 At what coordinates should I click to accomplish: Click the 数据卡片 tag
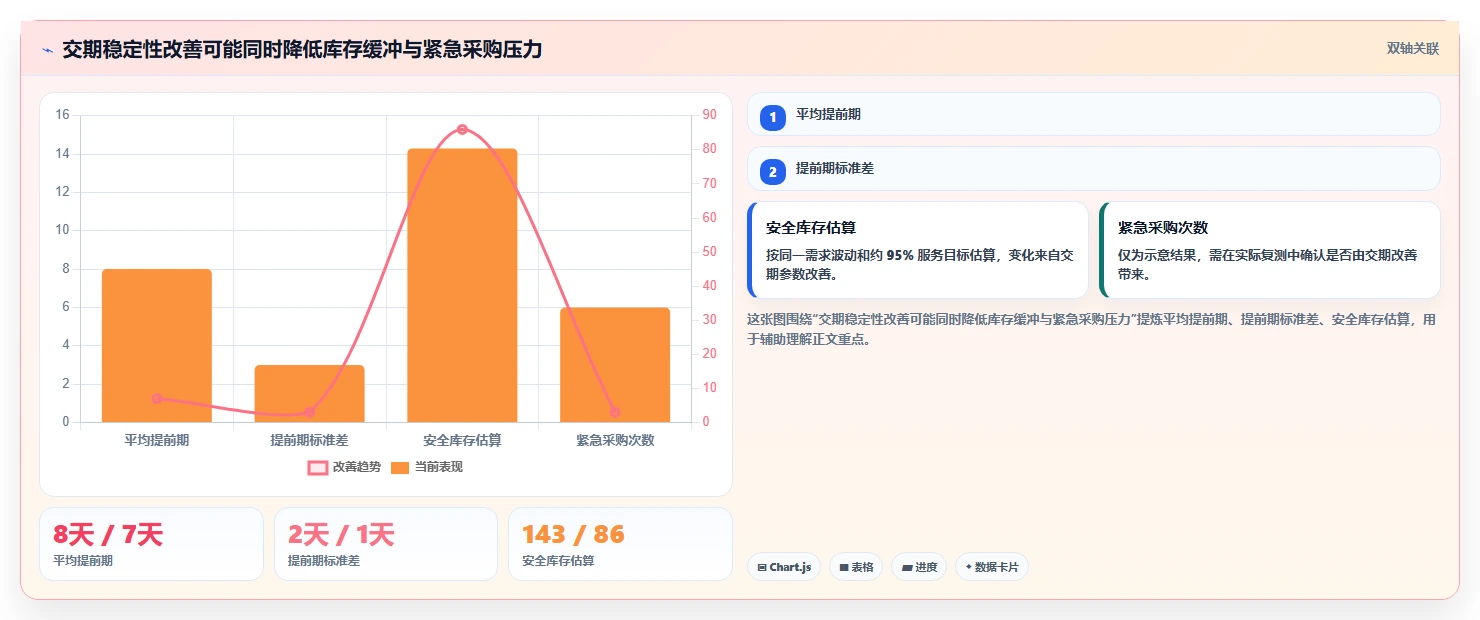[992, 567]
